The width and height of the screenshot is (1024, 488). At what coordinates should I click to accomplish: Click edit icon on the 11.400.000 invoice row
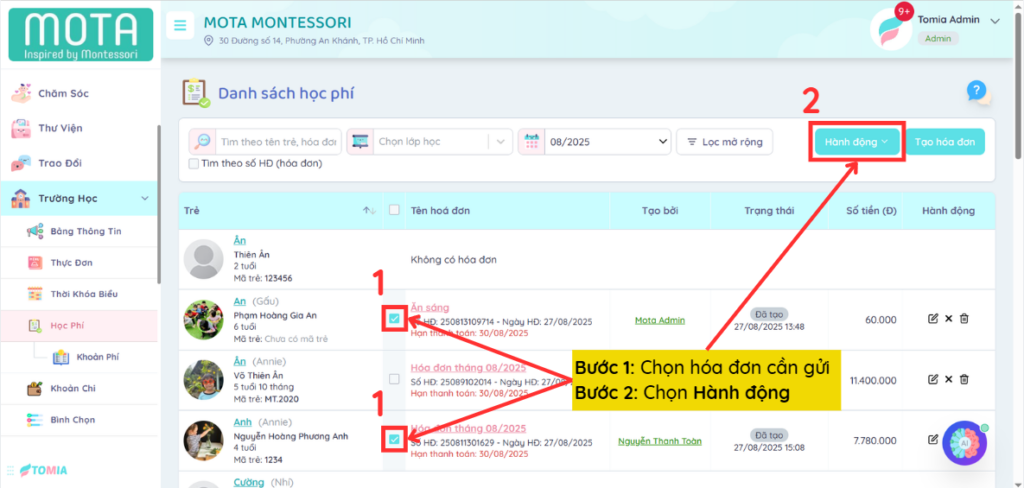(933, 379)
